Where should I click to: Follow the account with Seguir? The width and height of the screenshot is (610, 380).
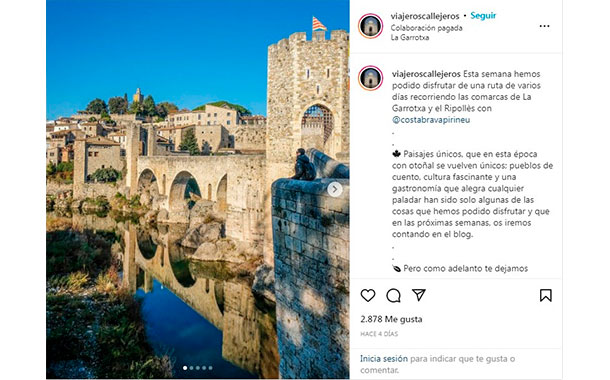[483, 16]
